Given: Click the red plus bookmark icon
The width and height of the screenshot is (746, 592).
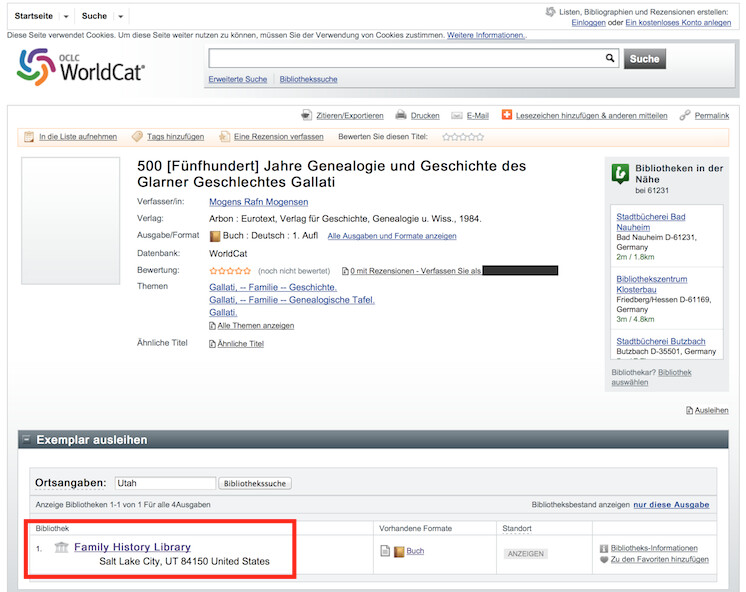Looking at the screenshot, I should (x=507, y=115).
